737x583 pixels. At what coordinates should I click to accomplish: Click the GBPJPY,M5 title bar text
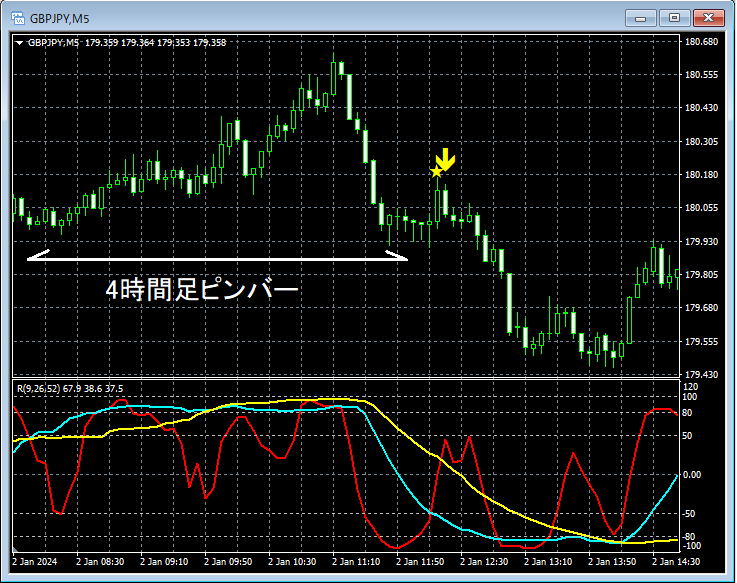(x=59, y=19)
